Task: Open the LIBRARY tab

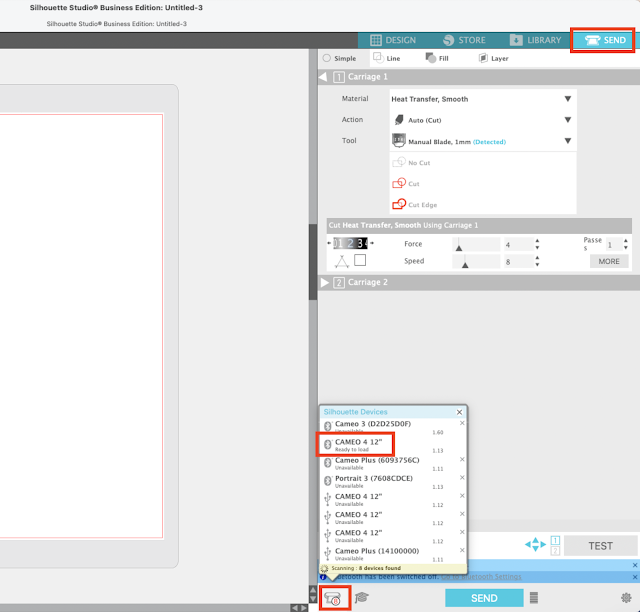Action: coord(536,40)
